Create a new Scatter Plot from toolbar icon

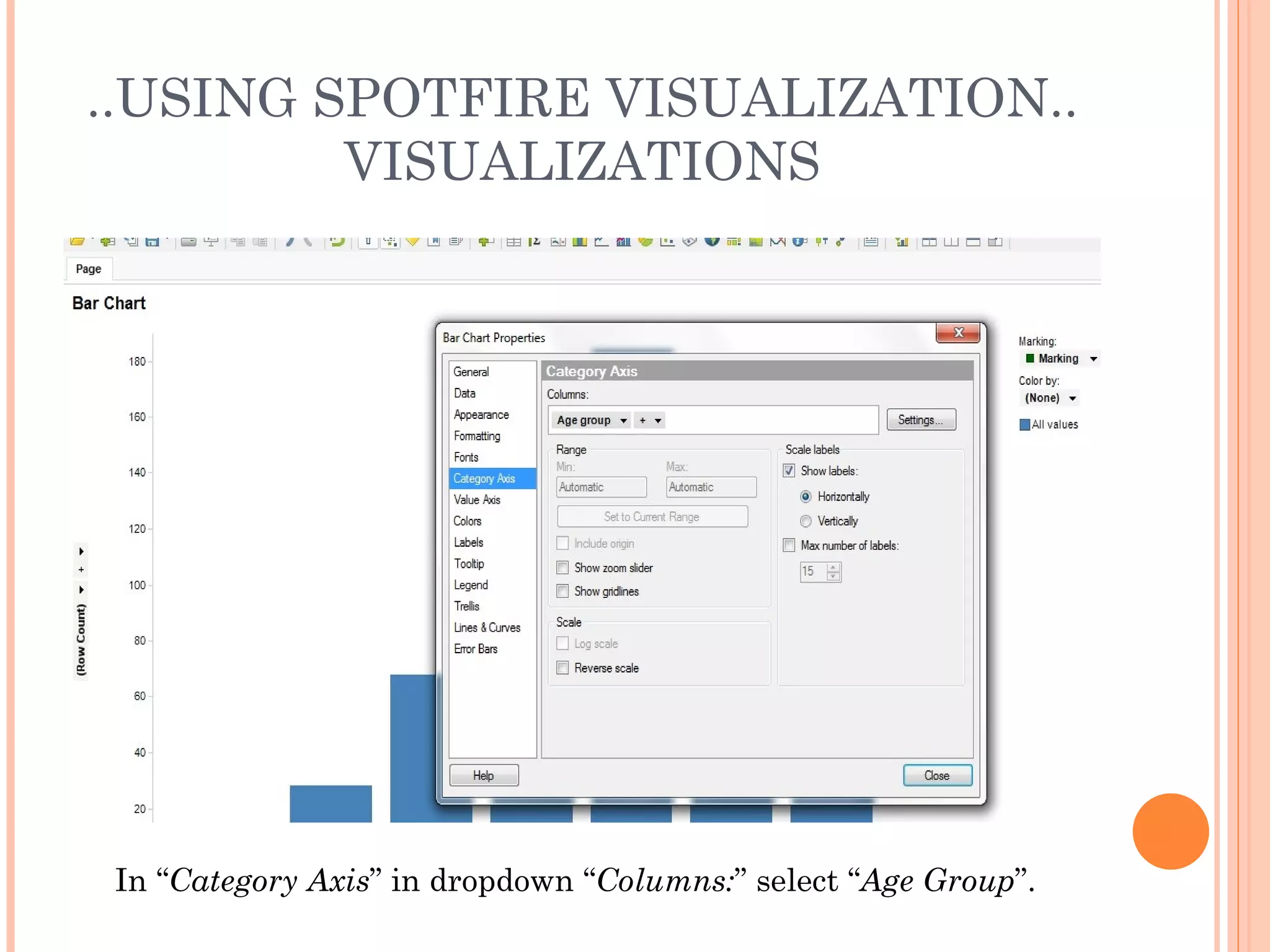coord(667,241)
